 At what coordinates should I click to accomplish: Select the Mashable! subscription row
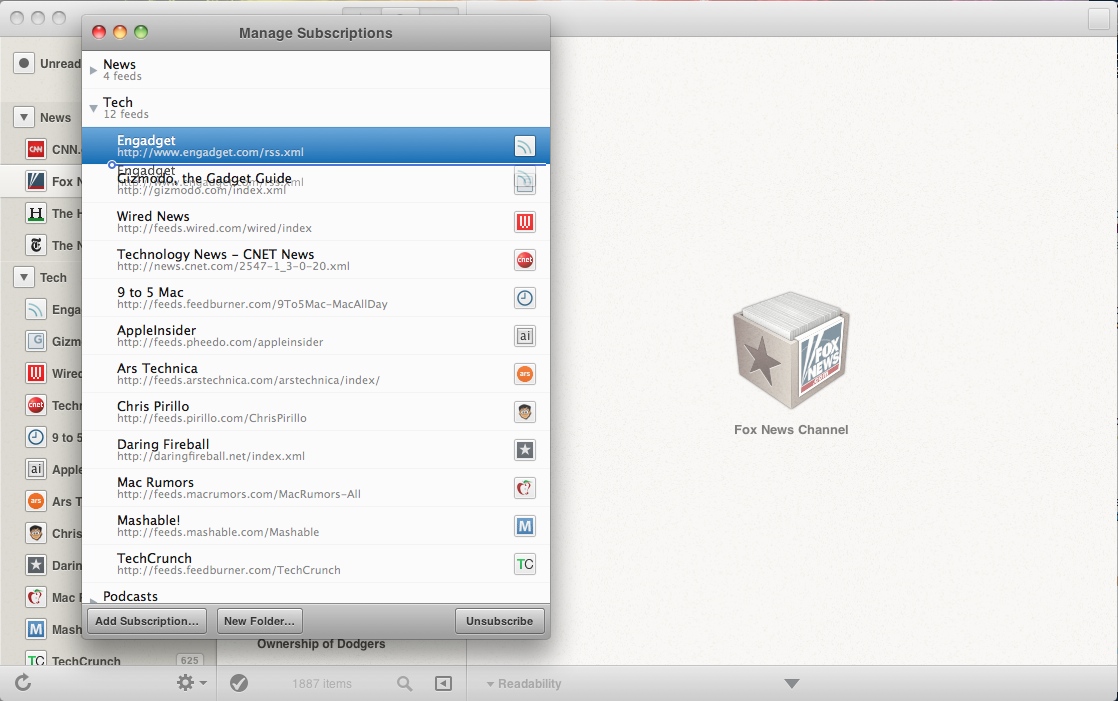tap(316, 526)
